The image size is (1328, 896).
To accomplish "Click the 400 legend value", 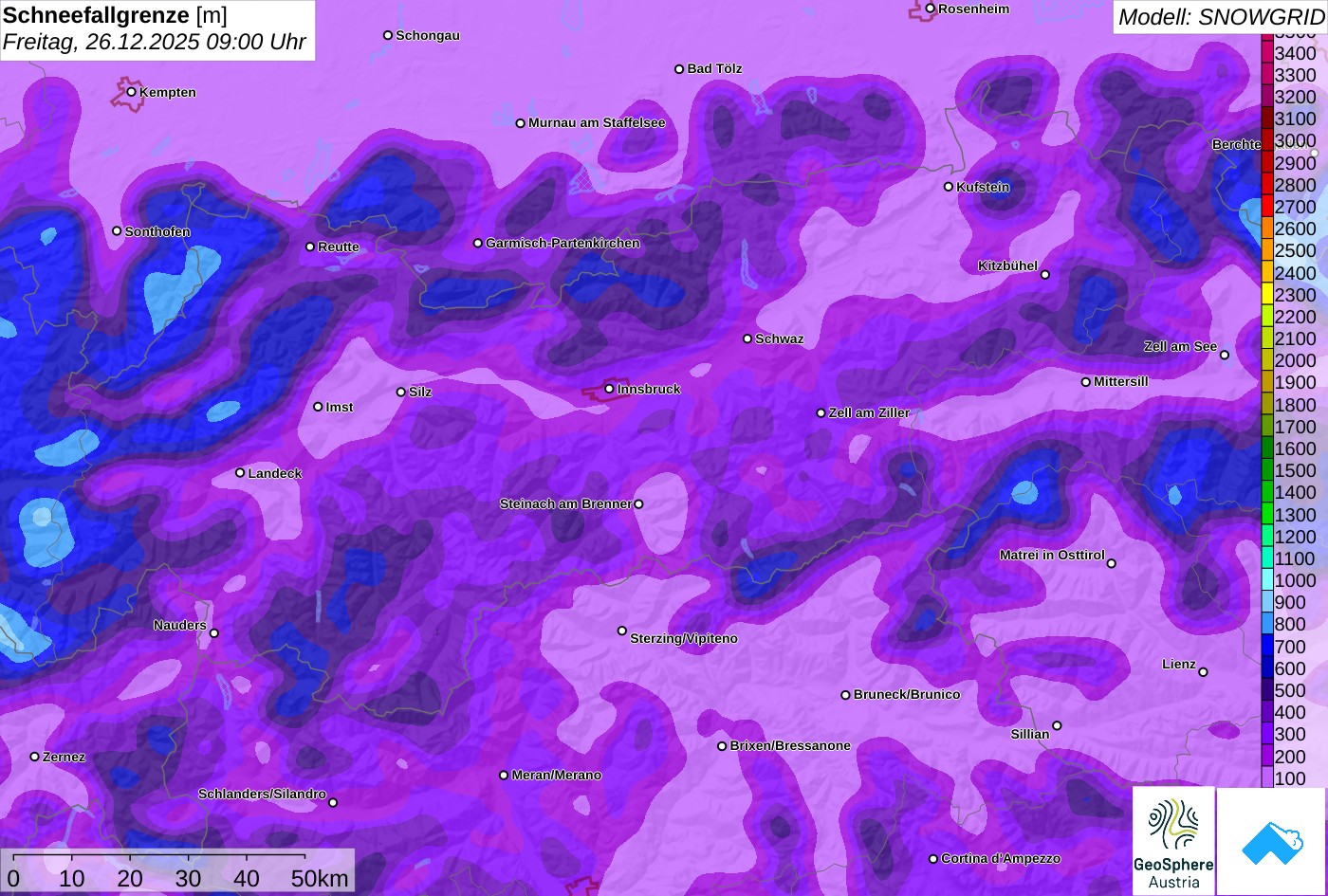I will pyautogui.click(x=1290, y=712).
